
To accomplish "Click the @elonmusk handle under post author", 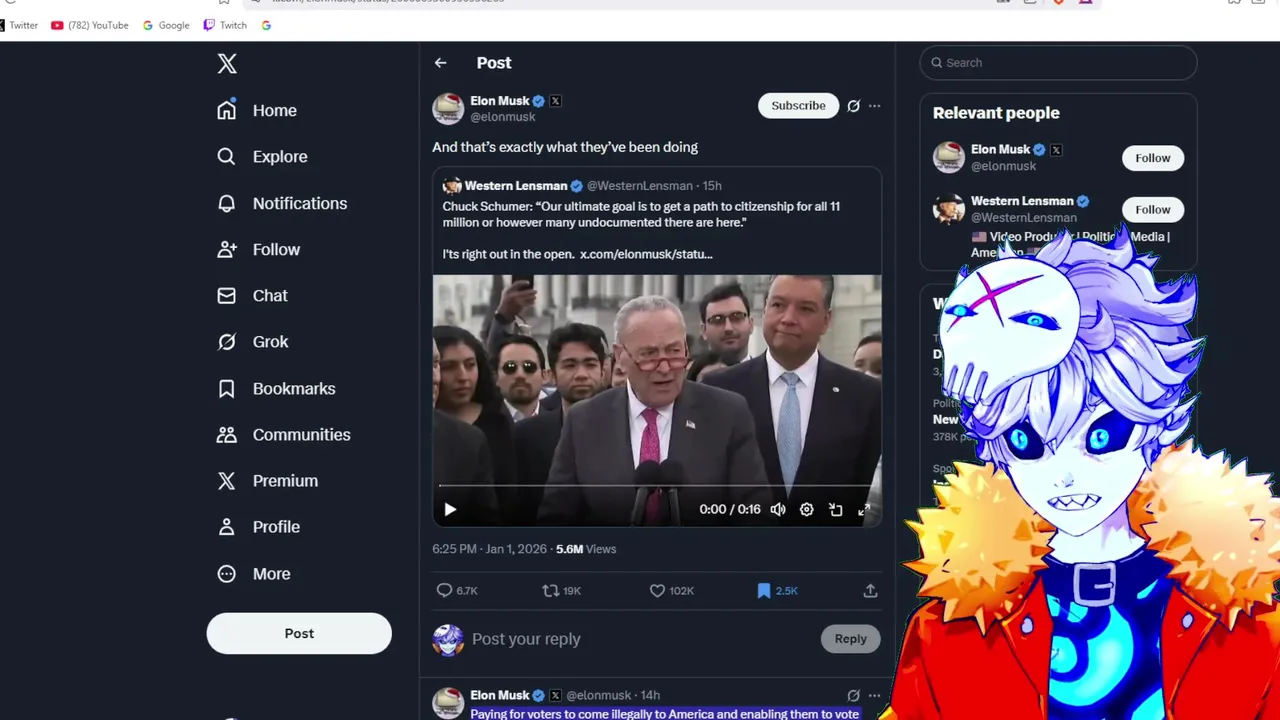I will [x=503, y=117].
